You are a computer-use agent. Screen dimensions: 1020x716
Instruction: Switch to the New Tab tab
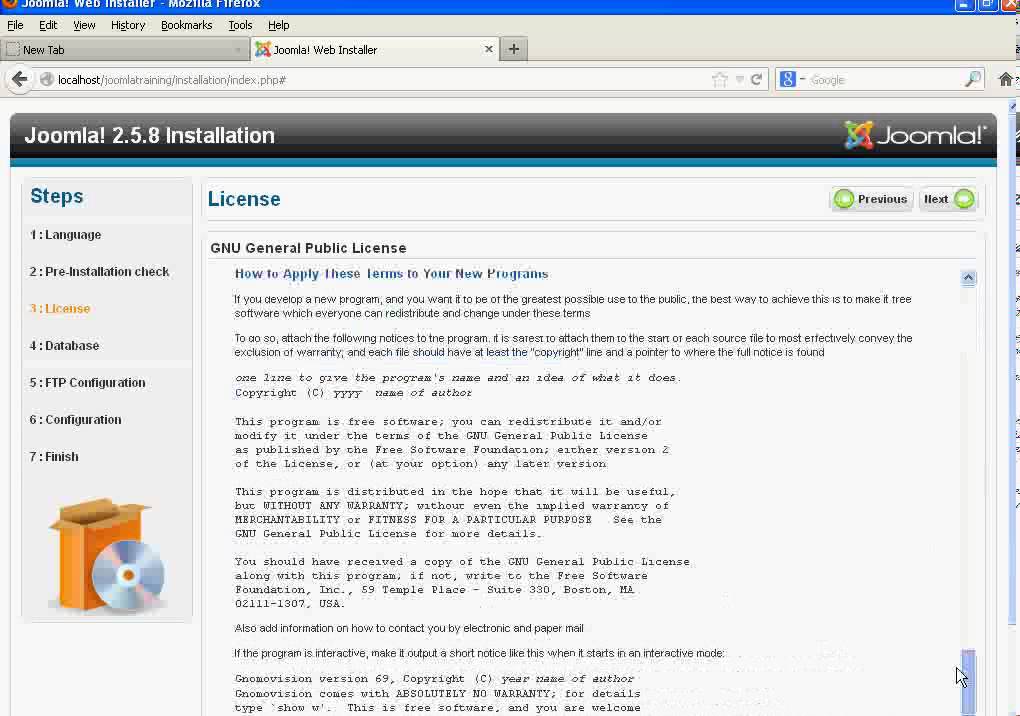pos(125,50)
